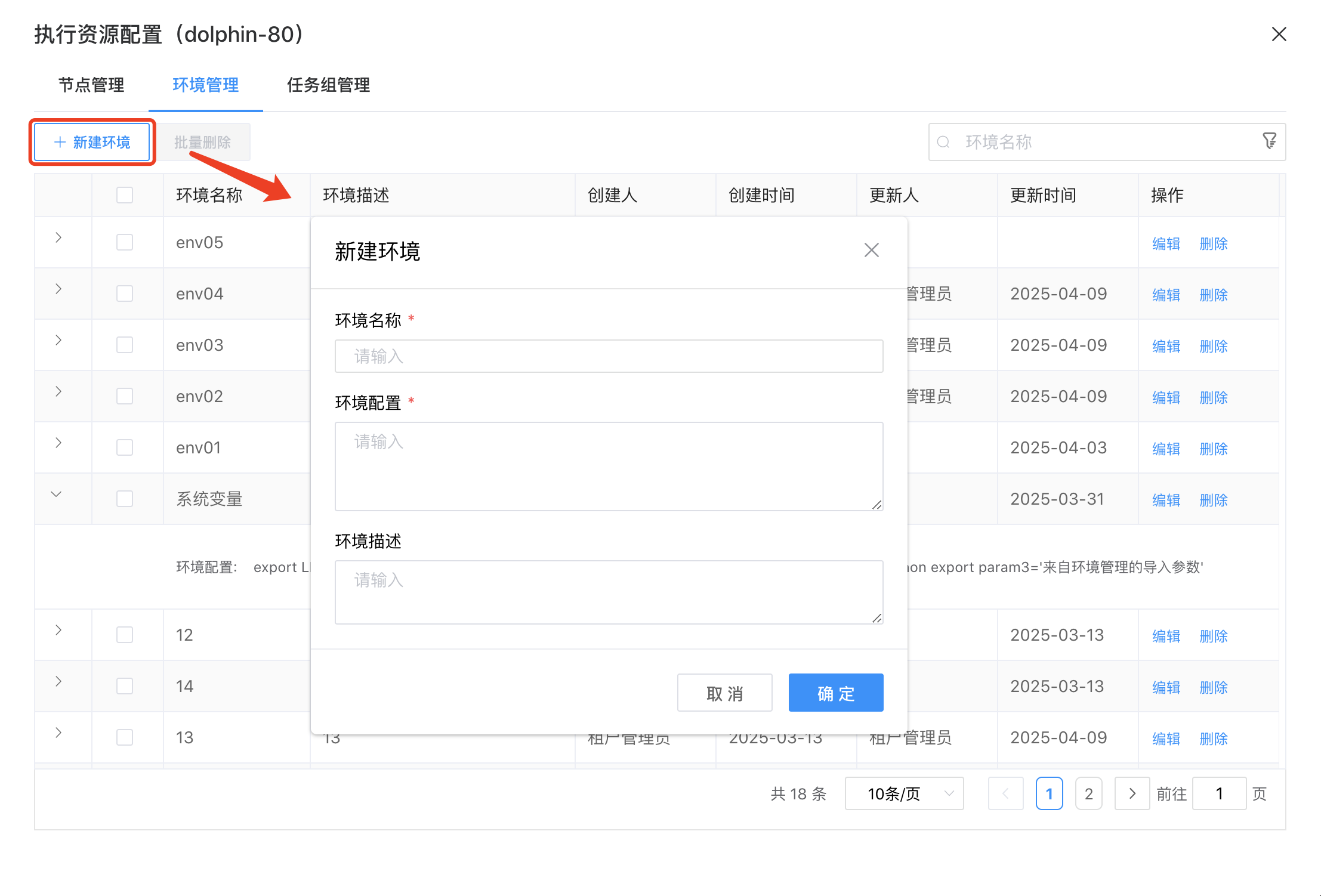Click the magnifier icon in the search field
The image size is (1321, 896).
[943, 142]
